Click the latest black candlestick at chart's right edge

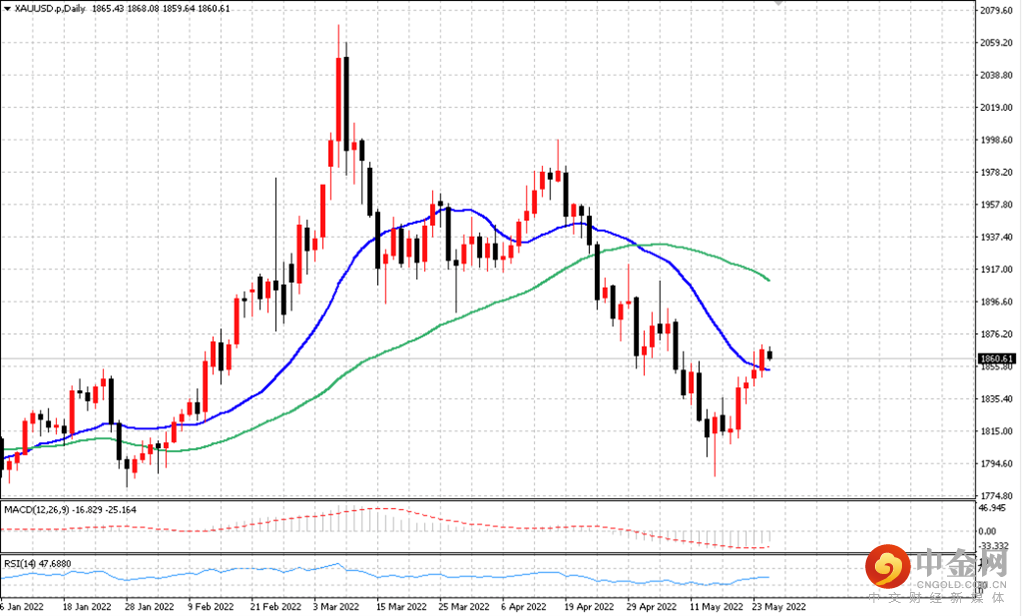770,354
